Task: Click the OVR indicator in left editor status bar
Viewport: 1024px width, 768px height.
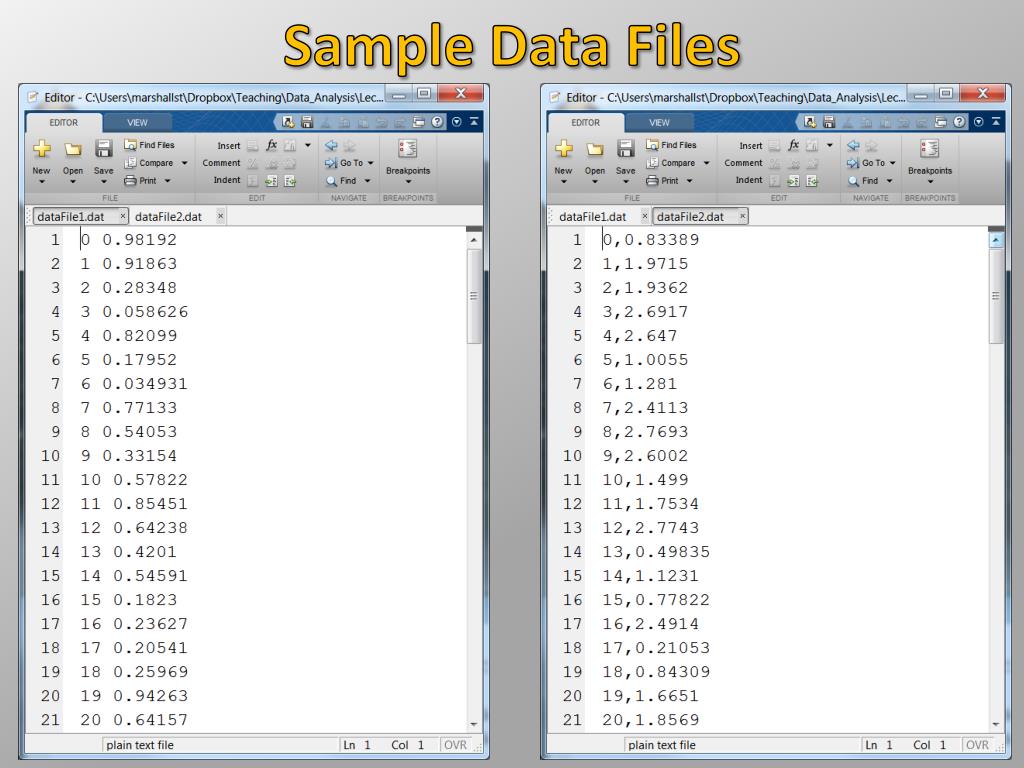Action: tap(455, 744)
